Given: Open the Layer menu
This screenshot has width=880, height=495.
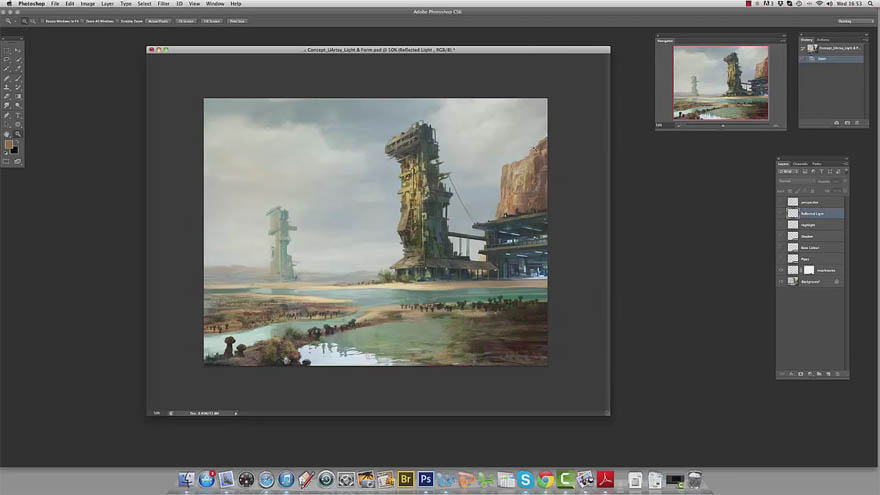Looking at the screenshot, I should [107, 3].
